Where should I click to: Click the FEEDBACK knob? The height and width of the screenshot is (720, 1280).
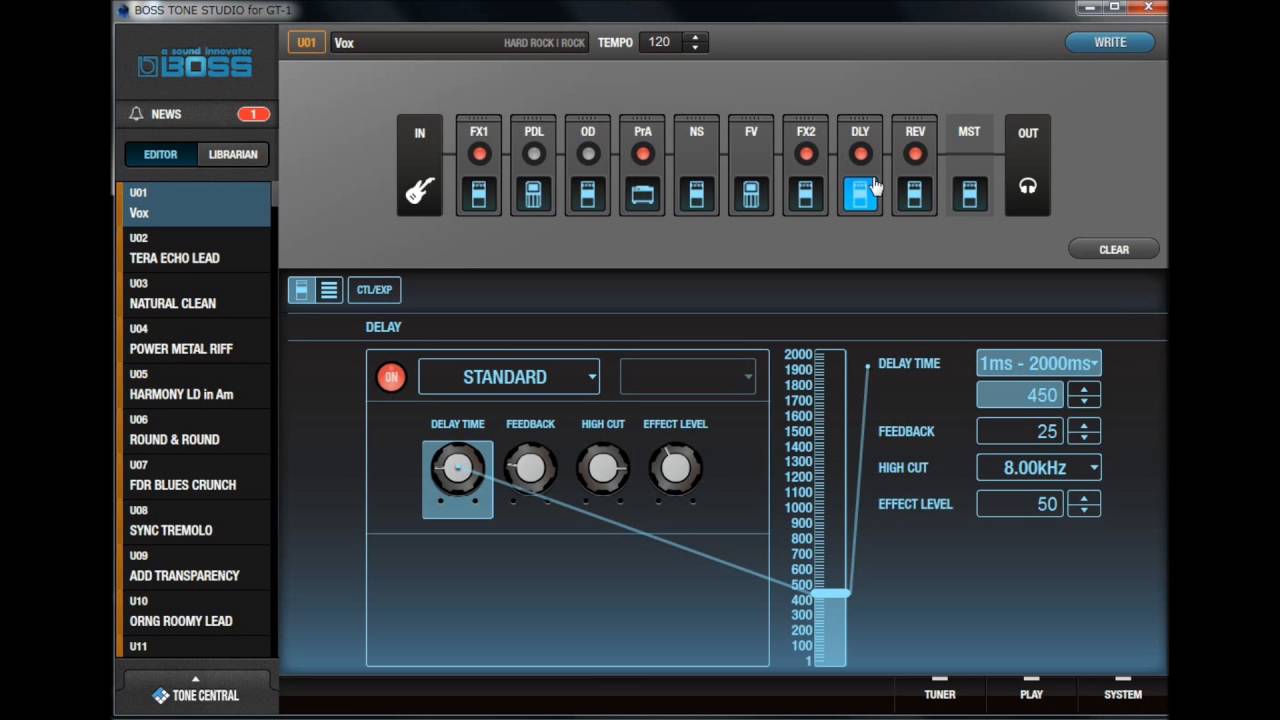(x=530, y=468)
